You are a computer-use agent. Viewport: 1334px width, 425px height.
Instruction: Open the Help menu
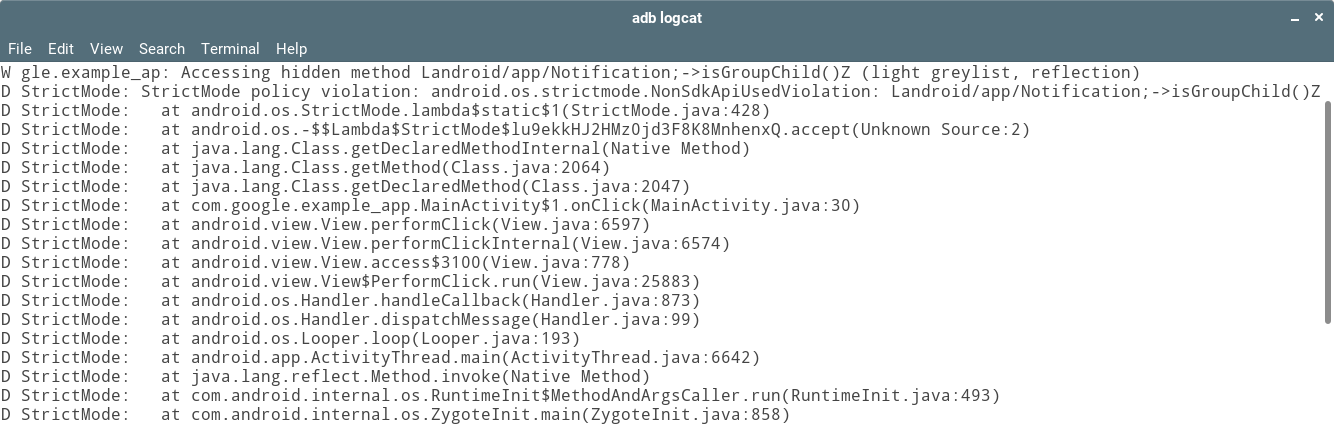point(291,48)
